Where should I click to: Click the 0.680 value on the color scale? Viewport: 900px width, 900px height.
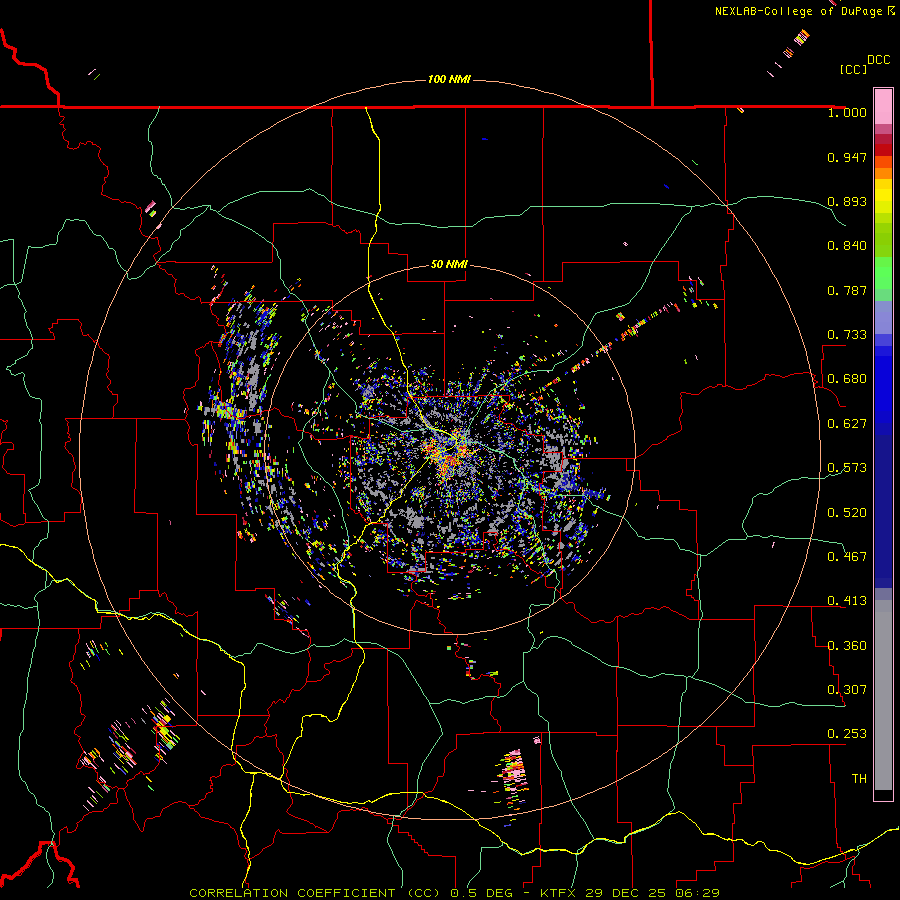(847, 379)
